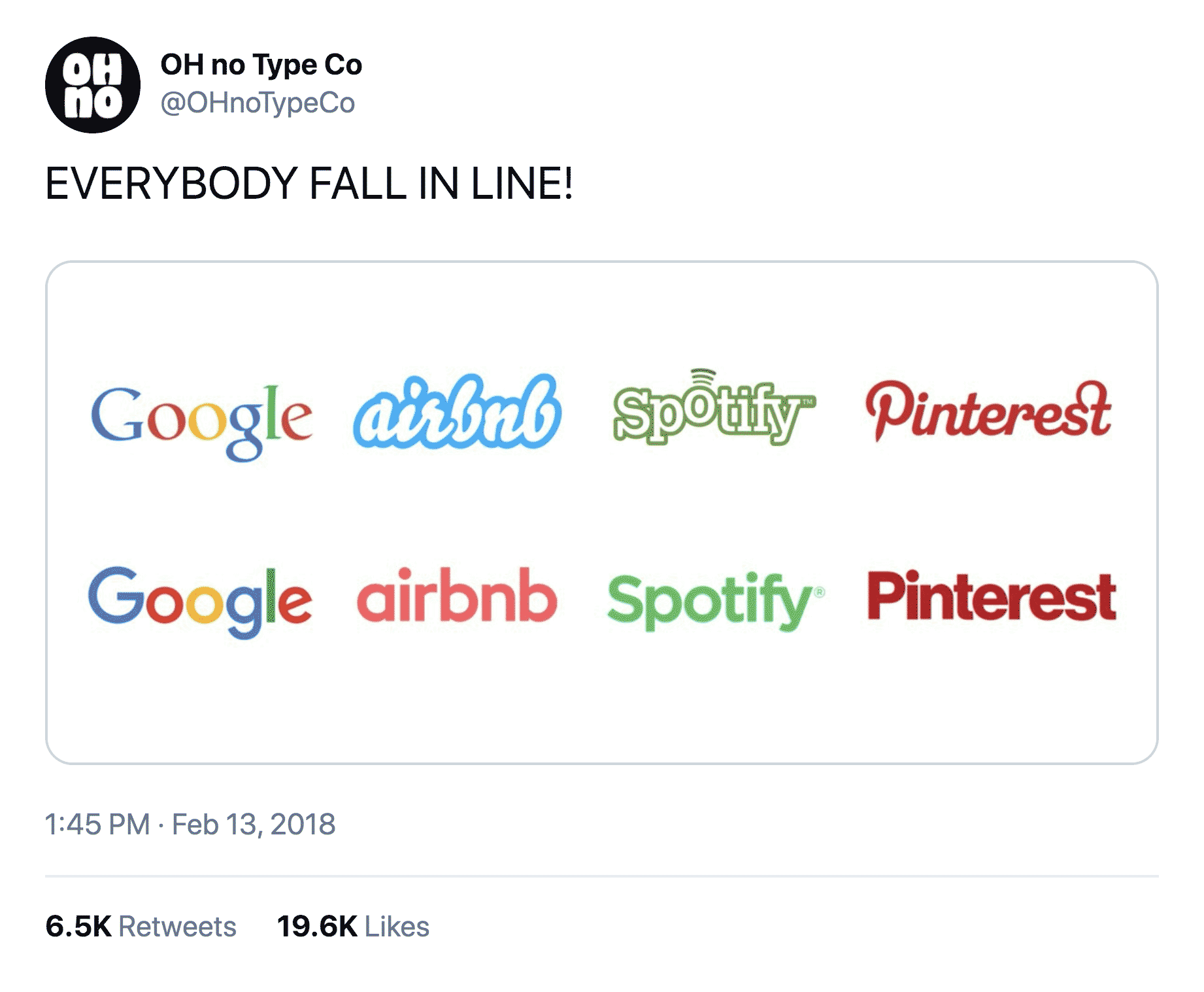Screen dimensions: 1204x992
Task: Click the new sans-serif Google logo
Action: coord(200,598)
